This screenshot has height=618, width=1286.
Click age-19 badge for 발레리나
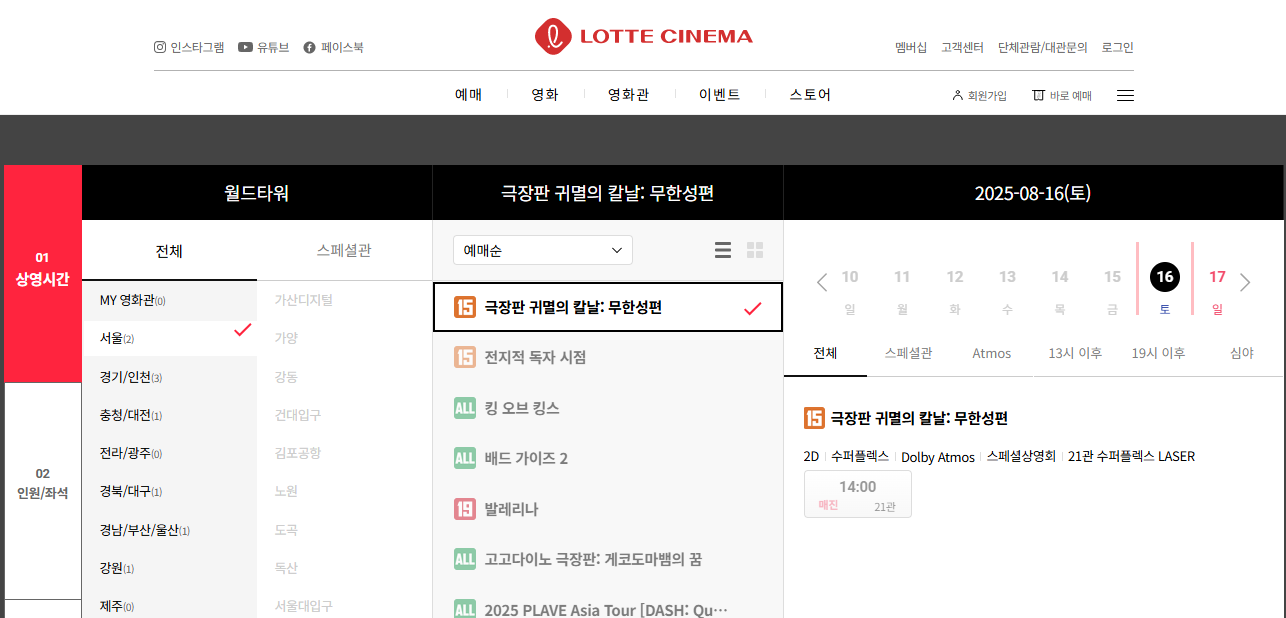coord(465,508)
